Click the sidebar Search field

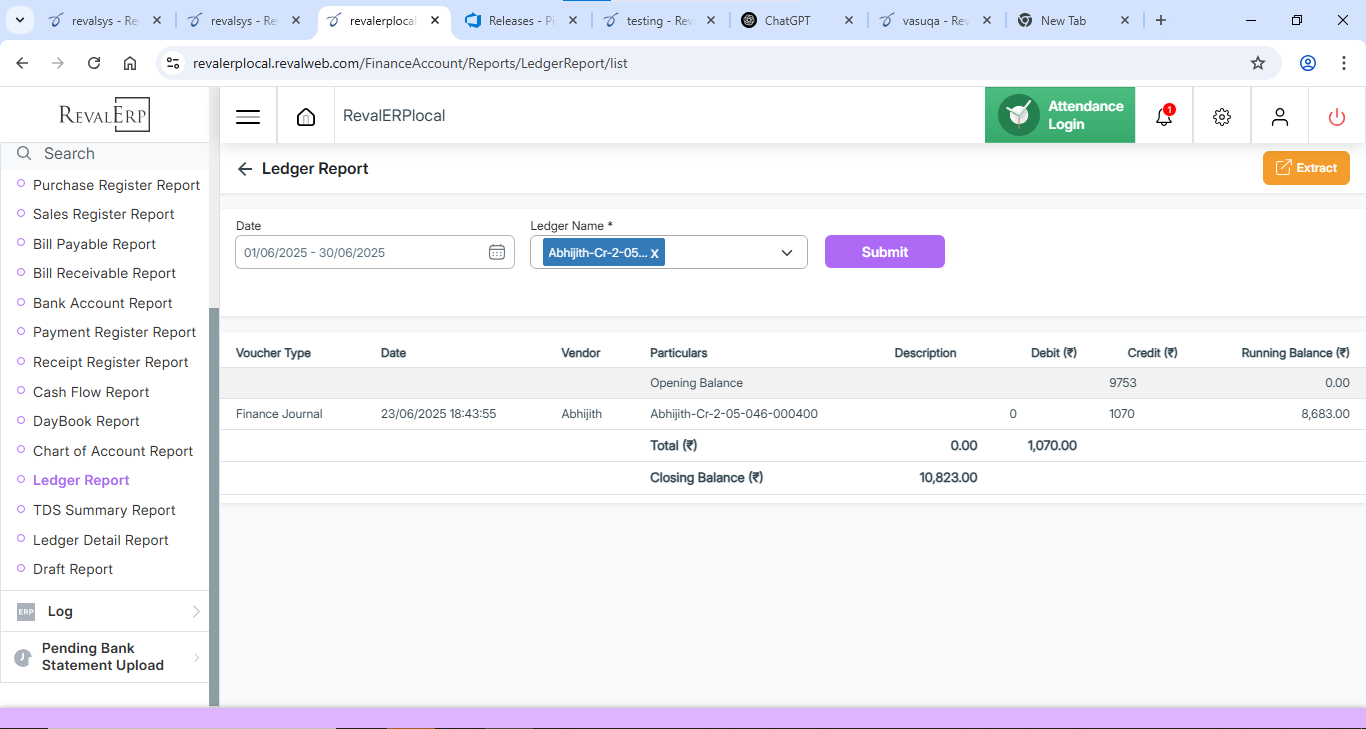(110, 154)
